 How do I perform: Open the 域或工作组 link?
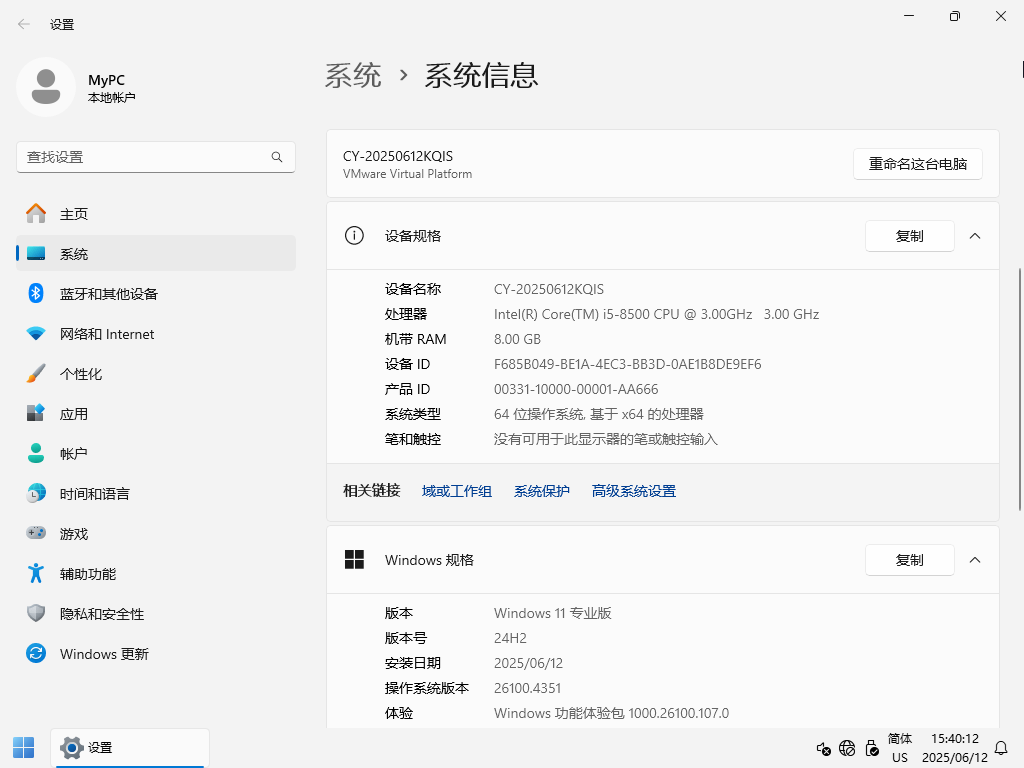[456, 491]
